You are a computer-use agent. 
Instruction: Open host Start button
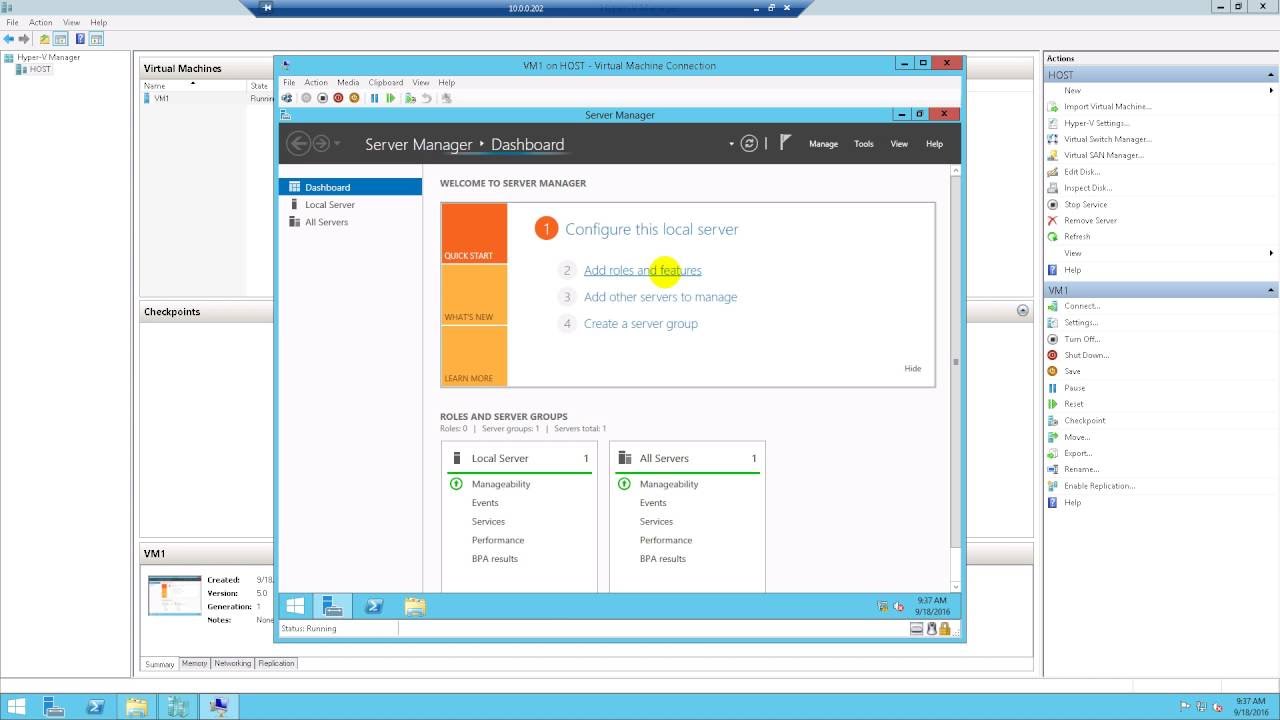pos(17,707)
